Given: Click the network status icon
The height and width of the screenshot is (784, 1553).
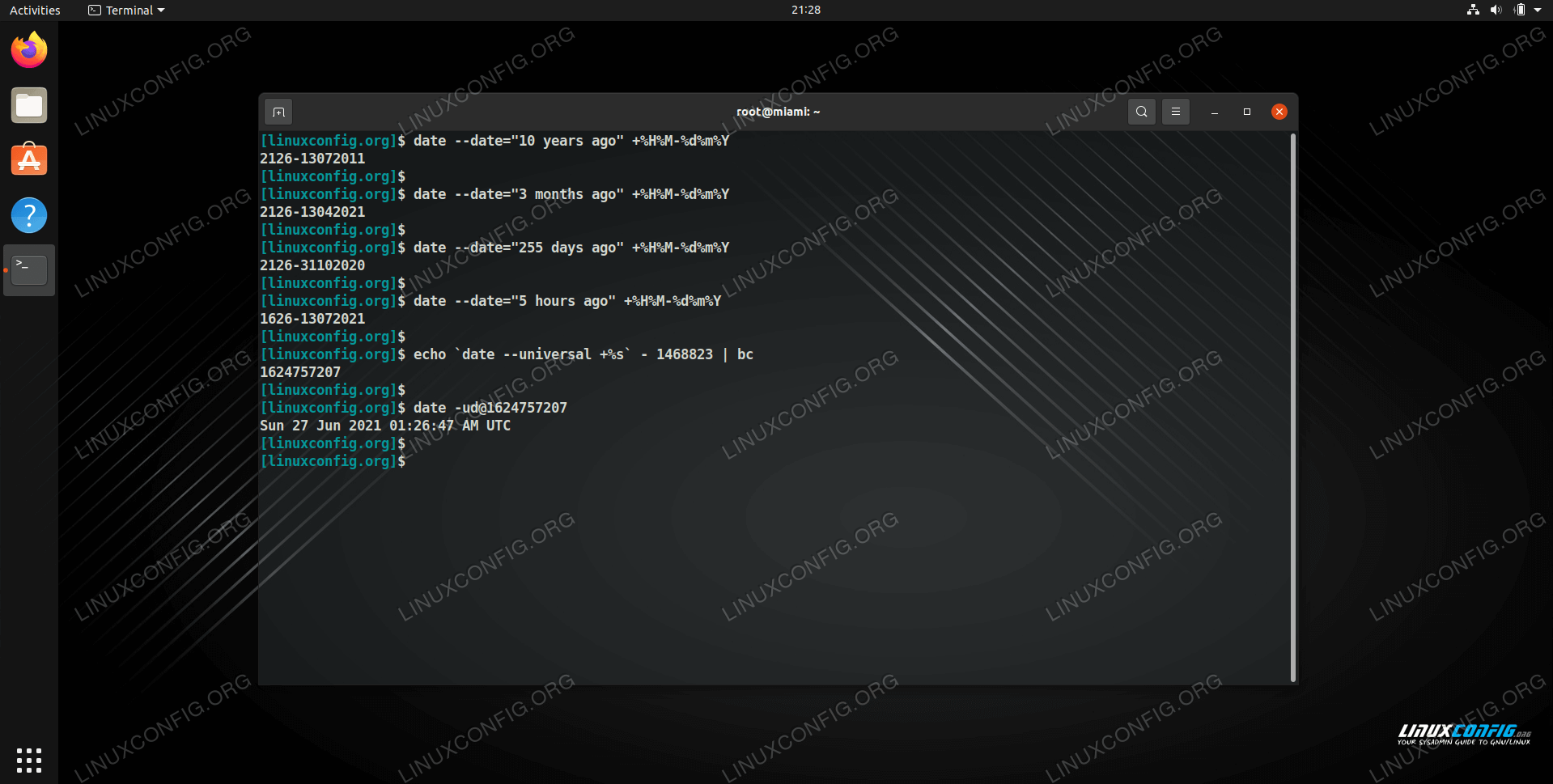Looking at the screenshot, I should pos(1473,10).
